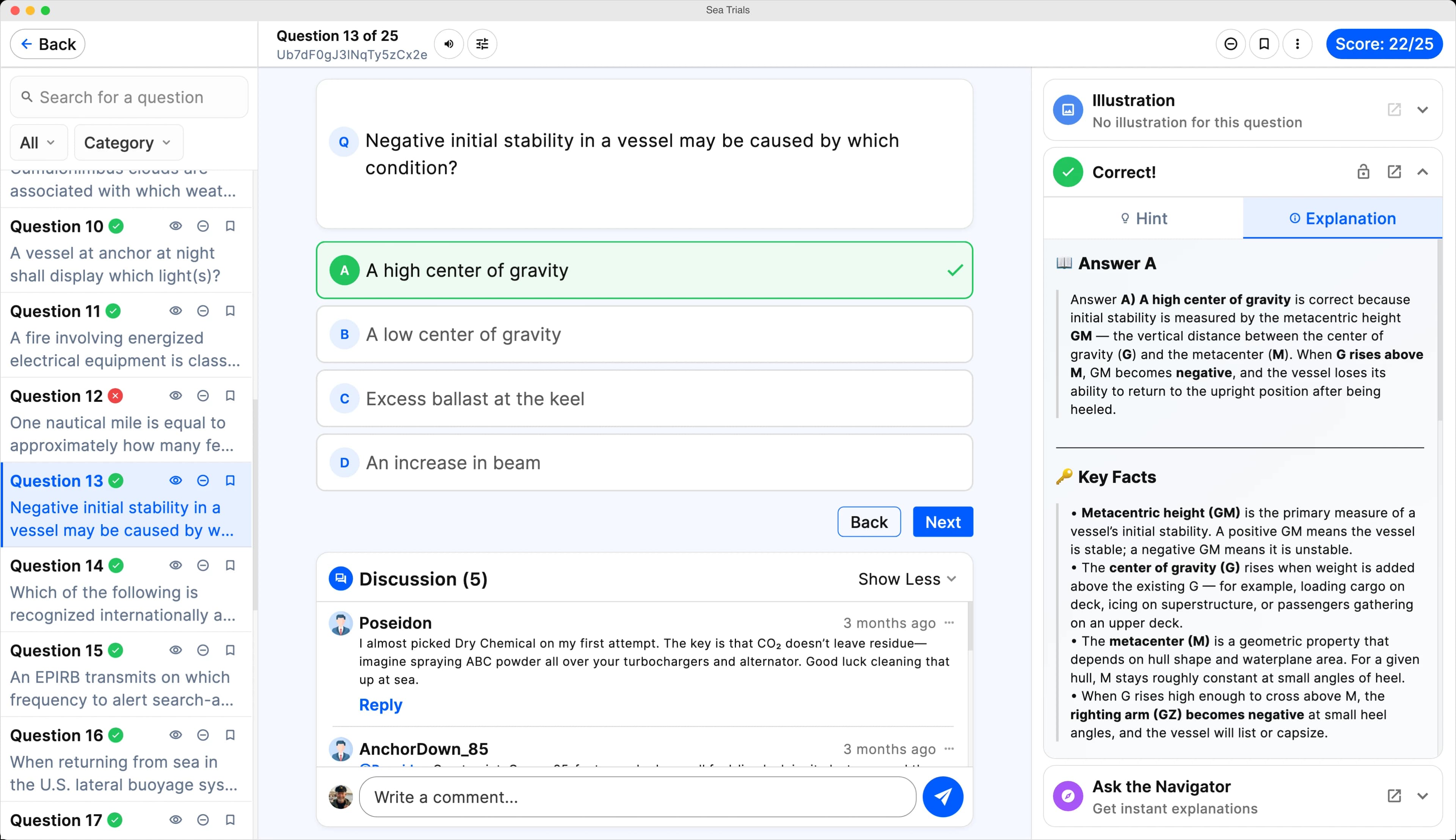Click the question list scrollbar
Screen dimensions: 1456x840
254,505
